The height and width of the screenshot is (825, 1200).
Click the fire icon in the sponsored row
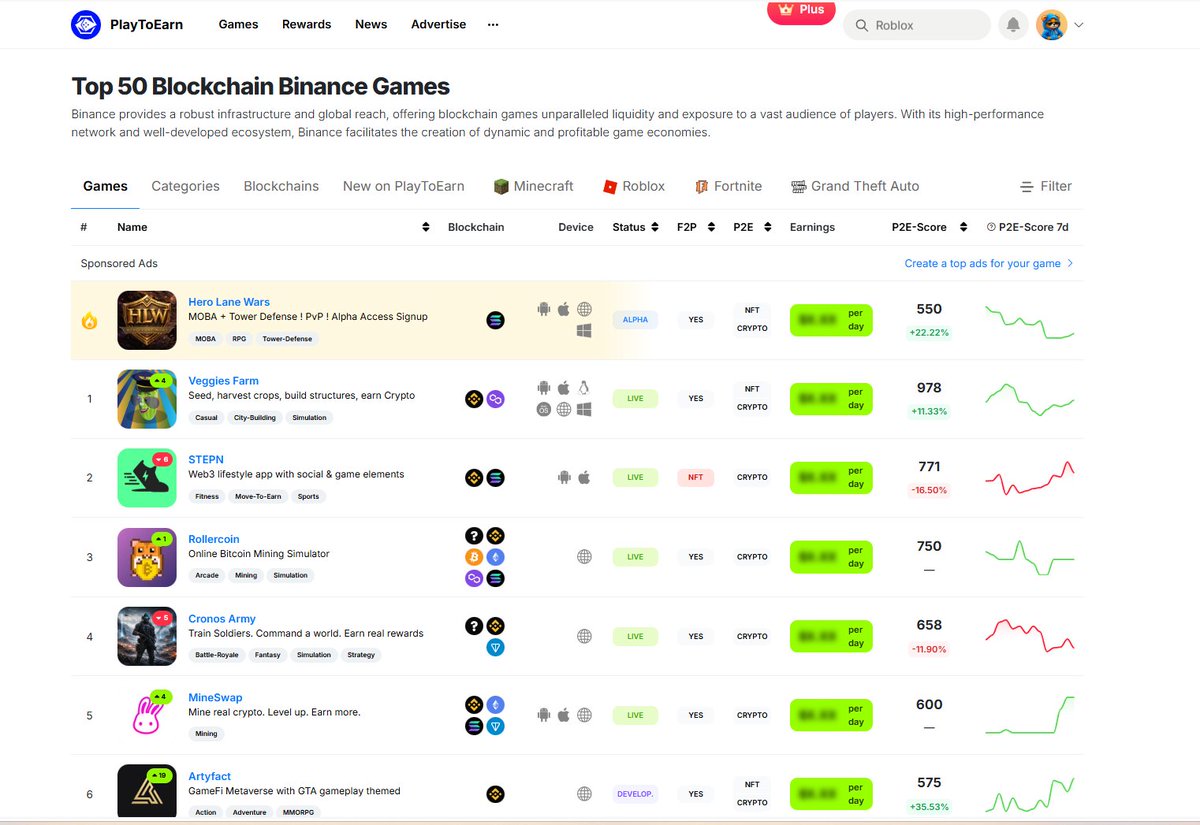(89, 321)
